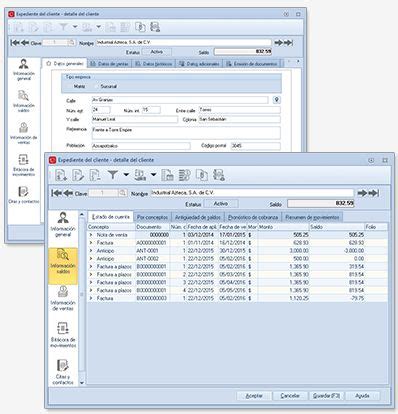Click the list report icon in front toolbar
The image size is (398, 414).
pyautogui.click(x=184, y=175)
